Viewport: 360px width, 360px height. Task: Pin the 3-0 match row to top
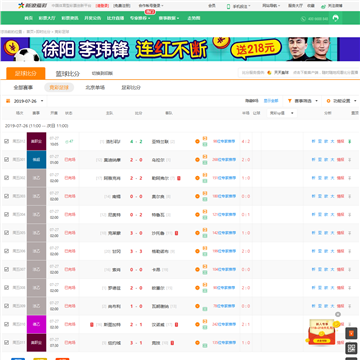point(349,233)
